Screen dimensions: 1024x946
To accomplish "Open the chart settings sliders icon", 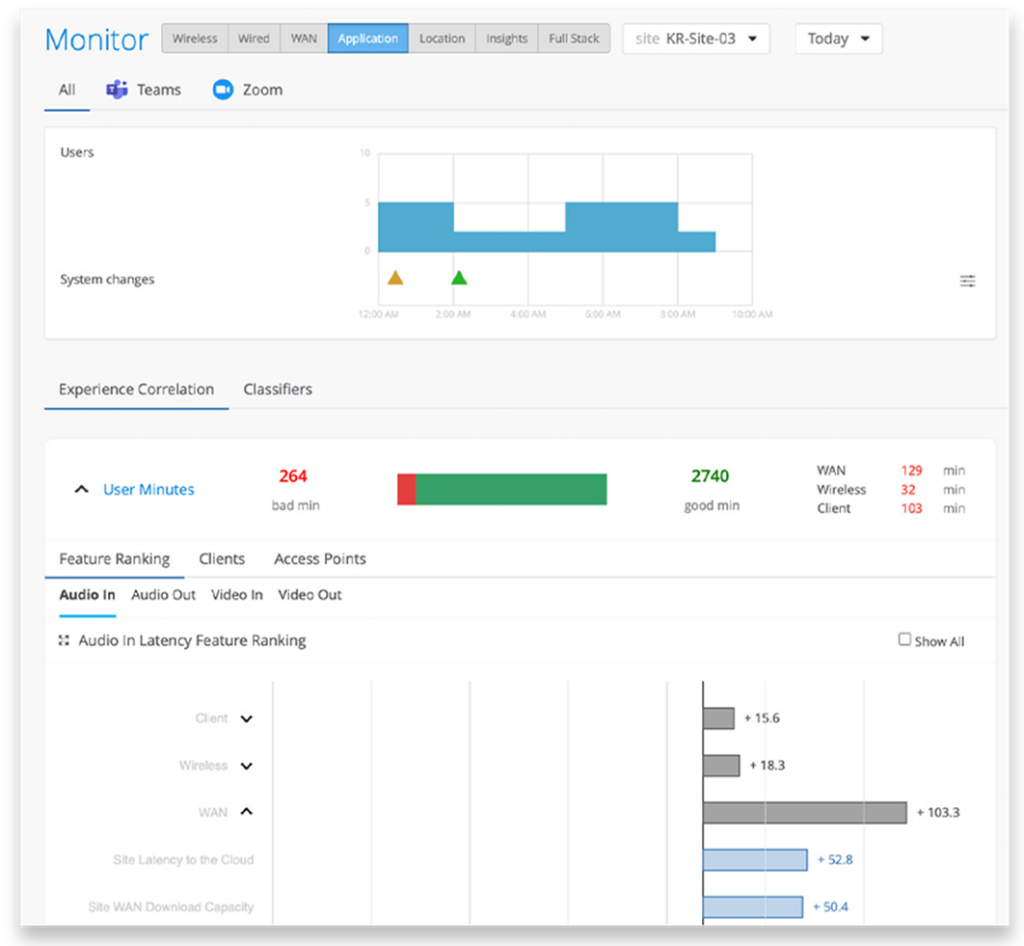I will tap(967, 281).
